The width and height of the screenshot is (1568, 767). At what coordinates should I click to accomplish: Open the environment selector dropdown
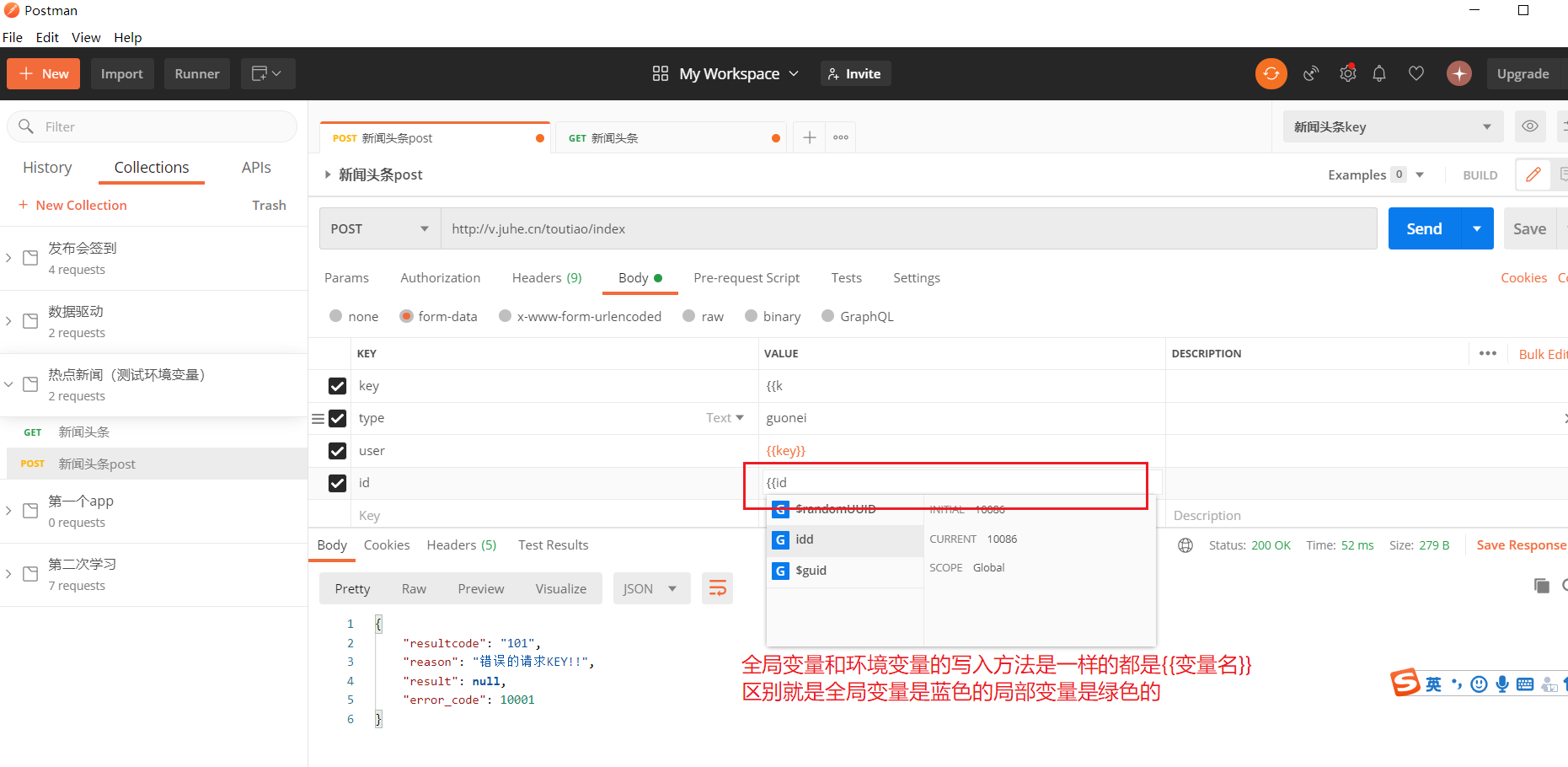[x=1393, y=126]
